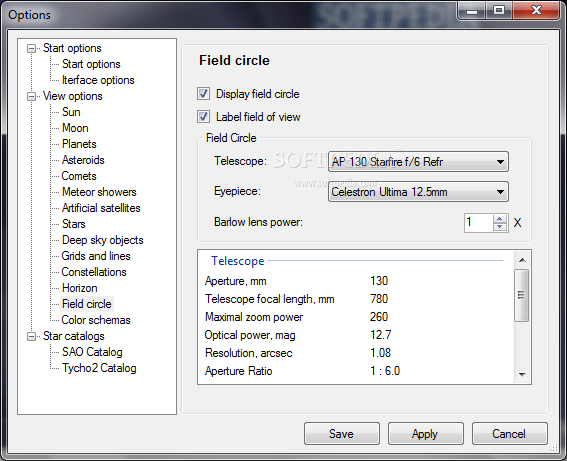567x461 pixels.
Task: Open Meteor showers settings
Action: [x=99, y=192]
